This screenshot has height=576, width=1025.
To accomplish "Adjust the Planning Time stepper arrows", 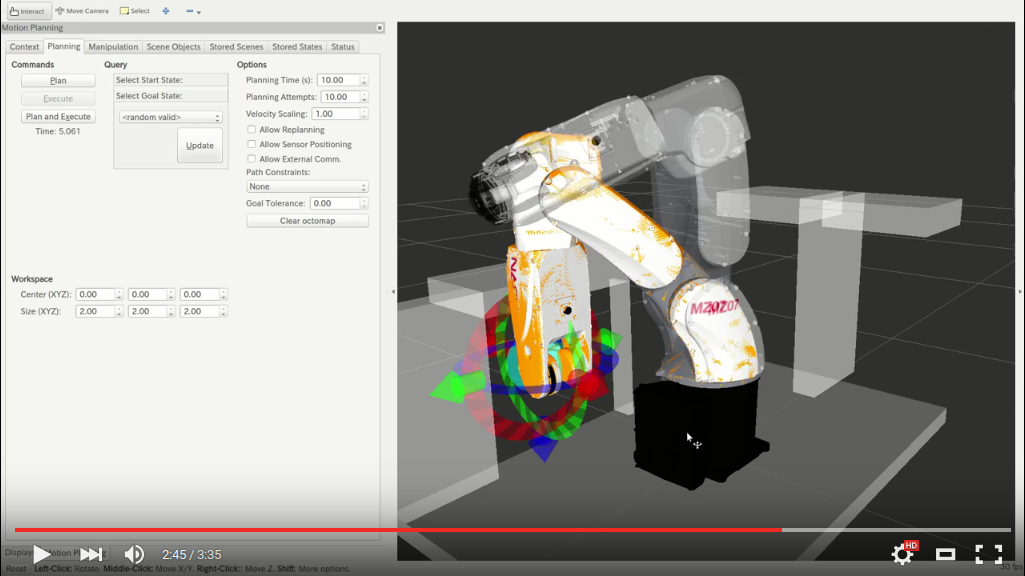I will coord(364,80).
